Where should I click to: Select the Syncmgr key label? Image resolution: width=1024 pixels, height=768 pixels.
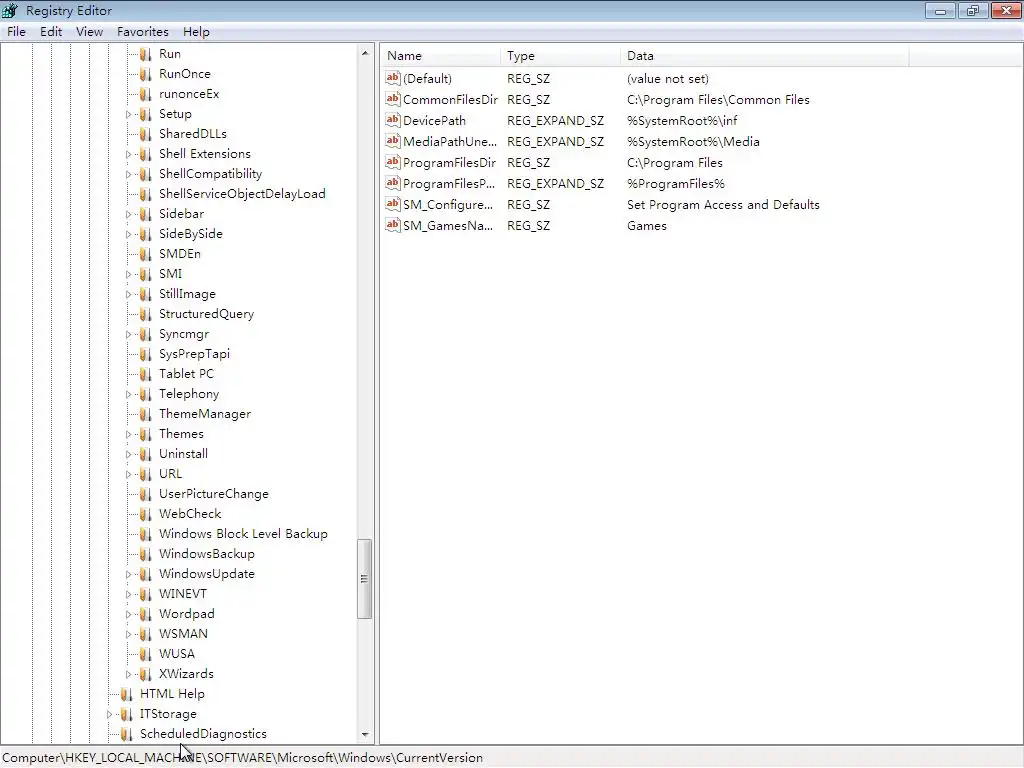tap(184, 334)
